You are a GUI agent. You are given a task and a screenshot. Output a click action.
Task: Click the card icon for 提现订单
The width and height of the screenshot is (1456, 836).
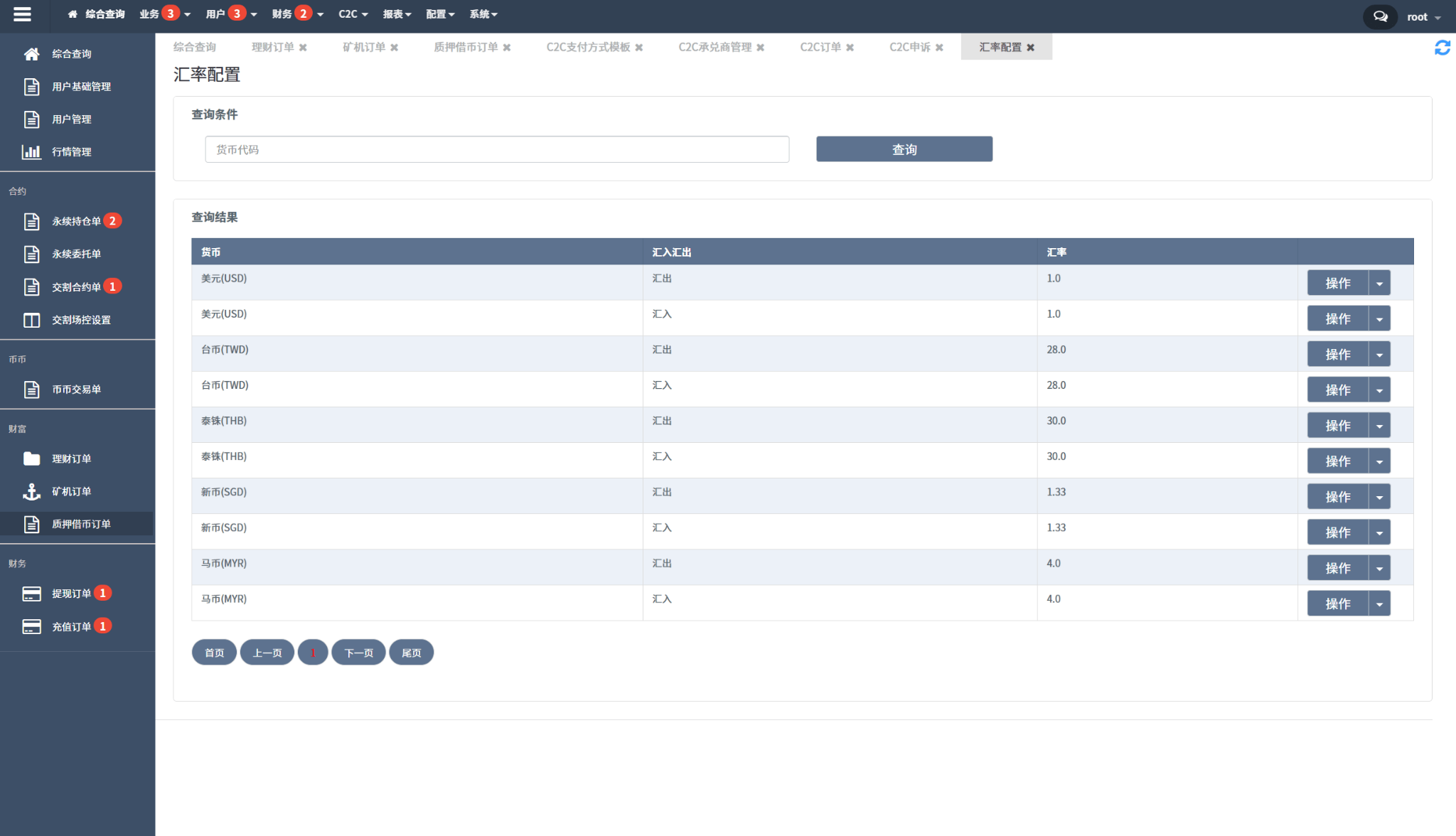pos(31,594)
